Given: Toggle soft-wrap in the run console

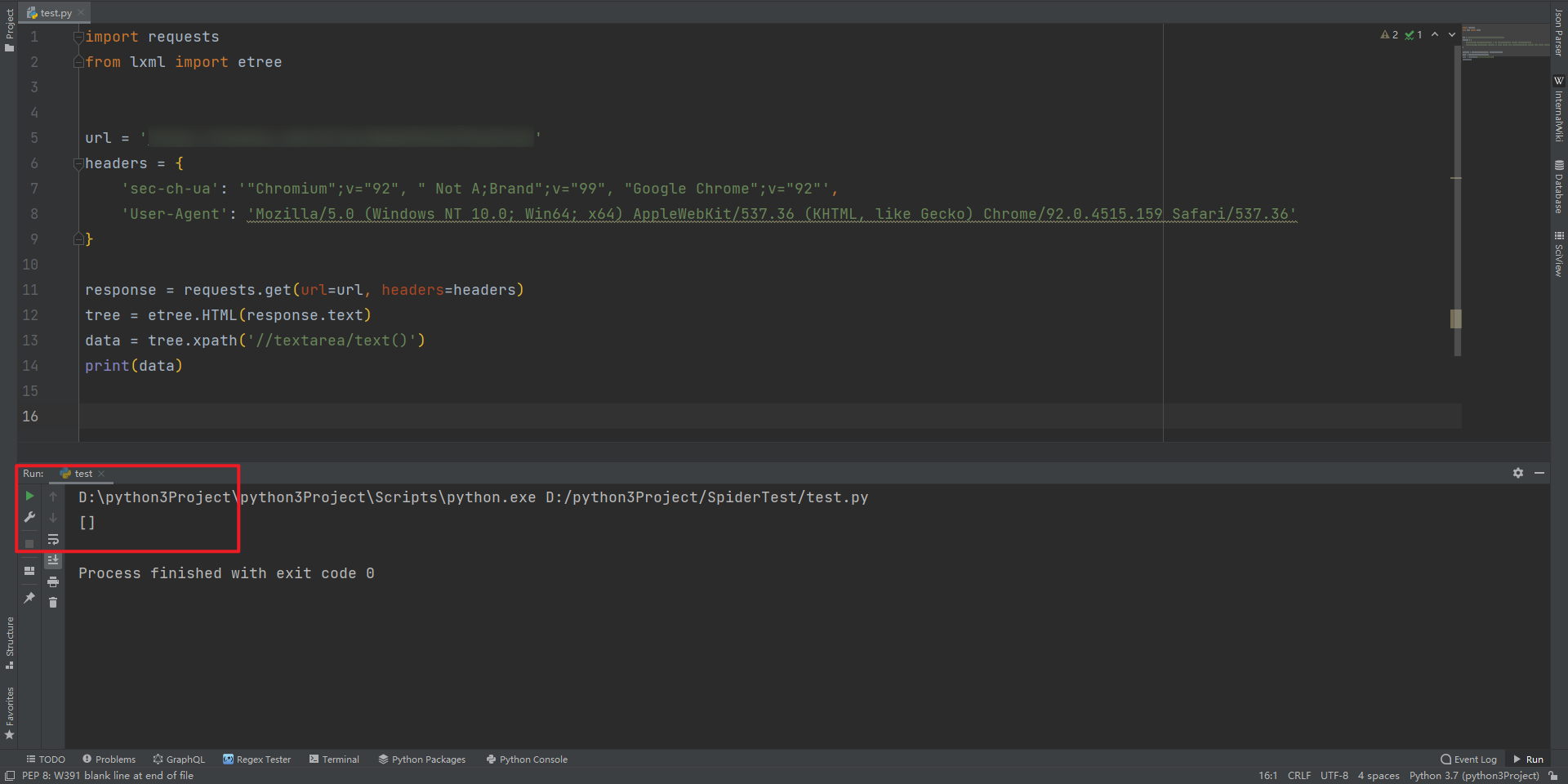Looking at the screenshot, I should (53, 539).
